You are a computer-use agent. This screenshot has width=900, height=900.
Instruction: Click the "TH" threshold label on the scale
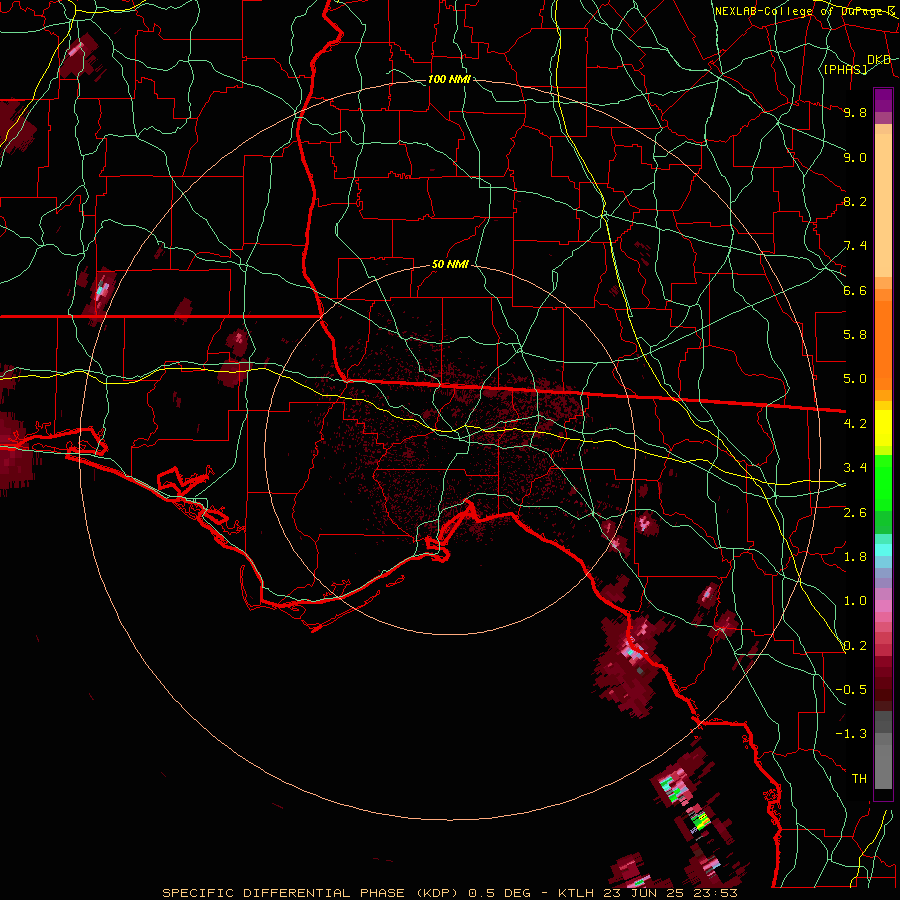(x=859, y=779)
